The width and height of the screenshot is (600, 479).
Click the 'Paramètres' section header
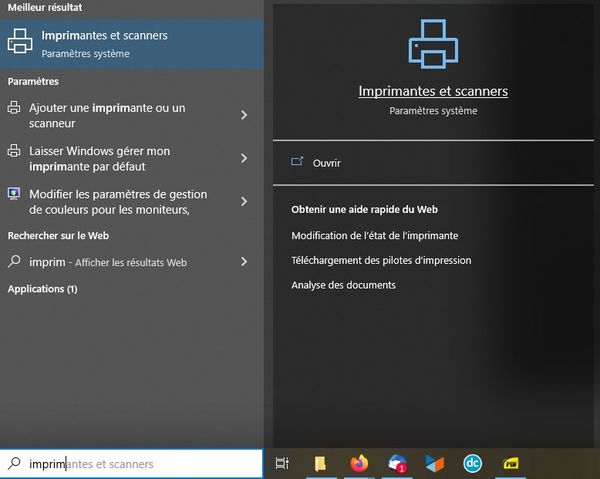pos(33,81)
